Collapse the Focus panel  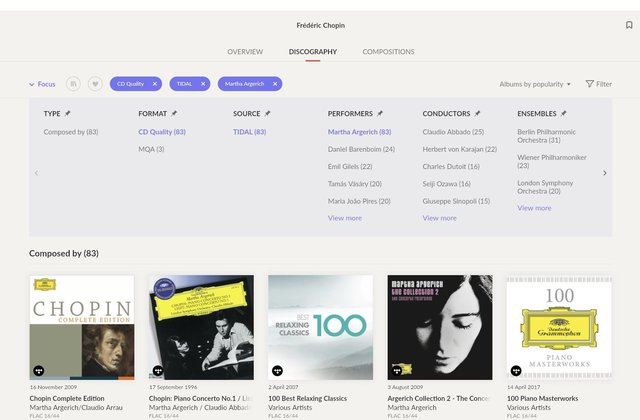42,84
